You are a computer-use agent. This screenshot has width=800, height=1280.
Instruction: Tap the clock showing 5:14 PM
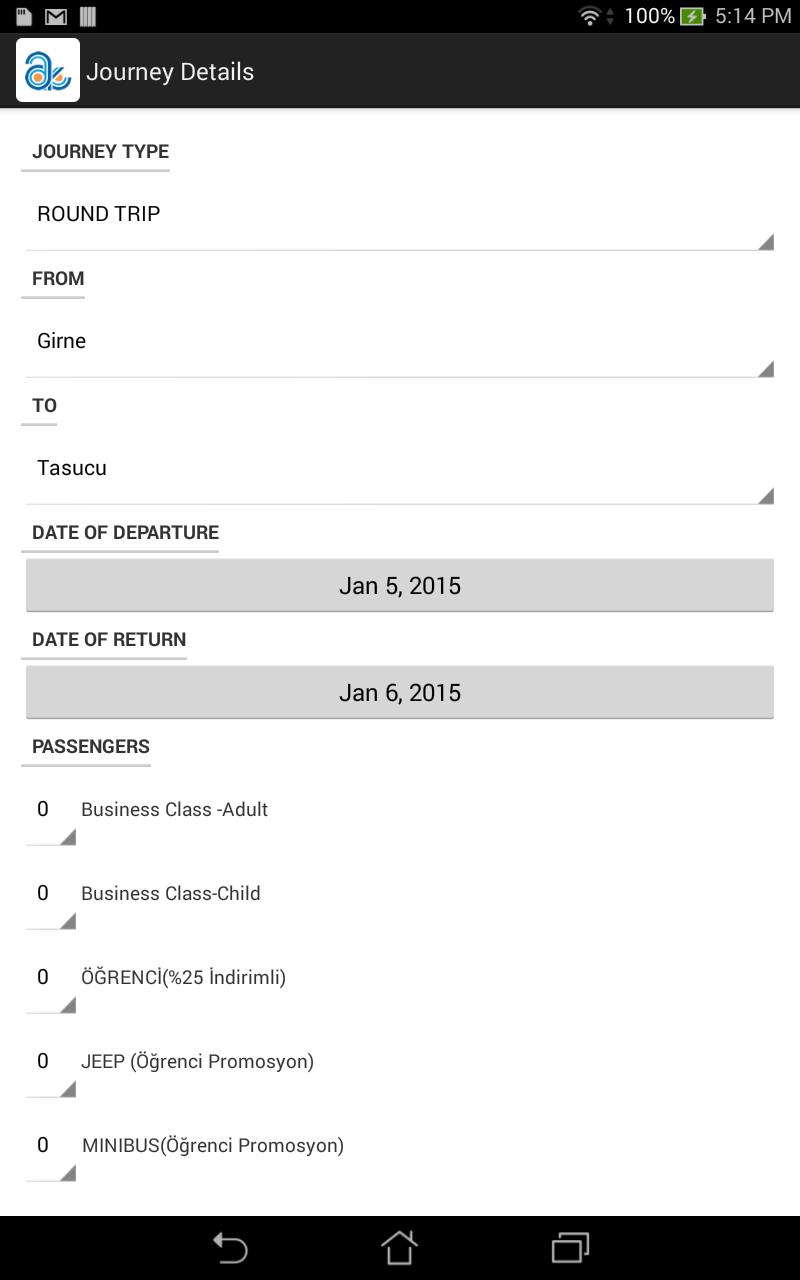click(753, 16)
